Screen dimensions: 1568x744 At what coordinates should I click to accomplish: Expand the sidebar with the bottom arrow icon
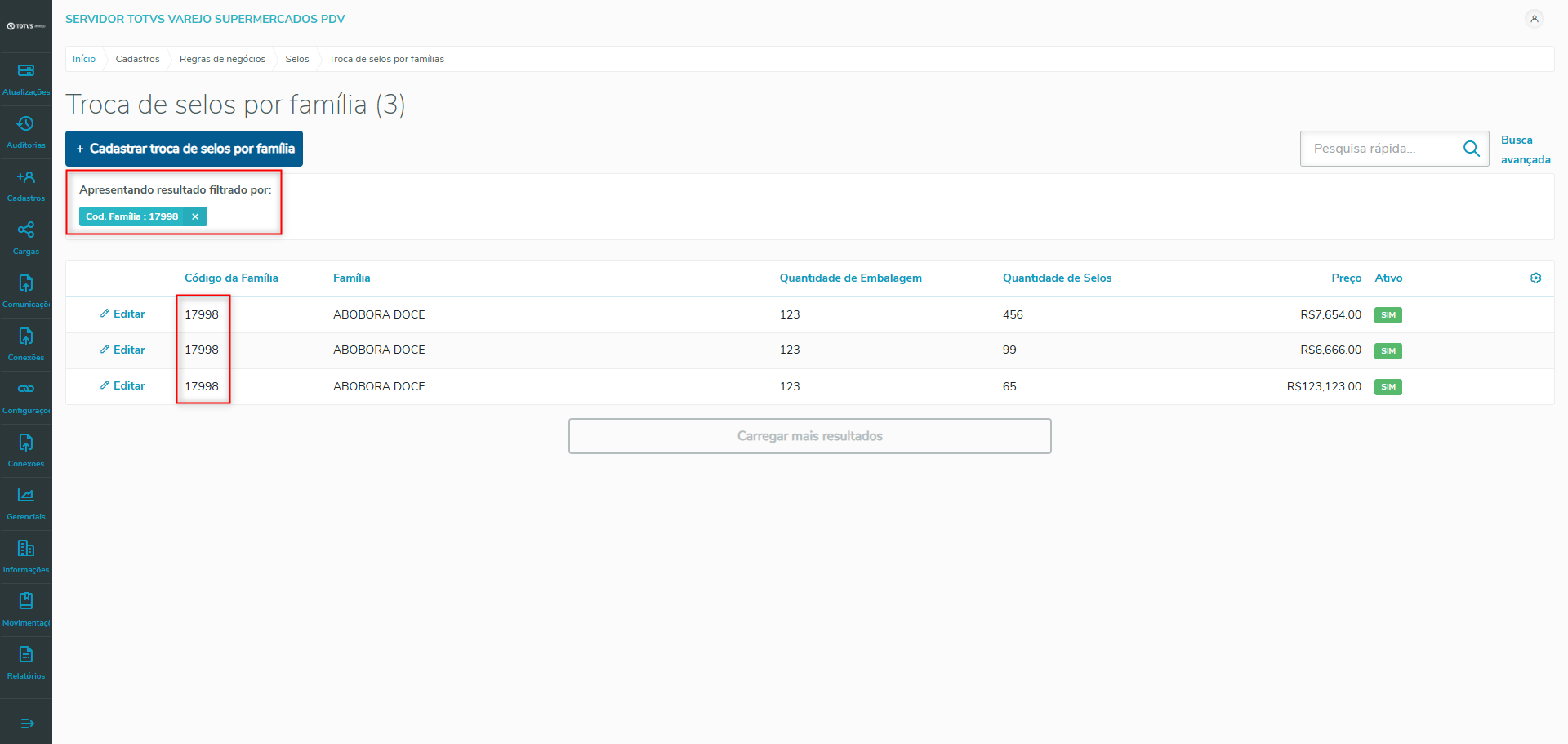coord(27,724)
